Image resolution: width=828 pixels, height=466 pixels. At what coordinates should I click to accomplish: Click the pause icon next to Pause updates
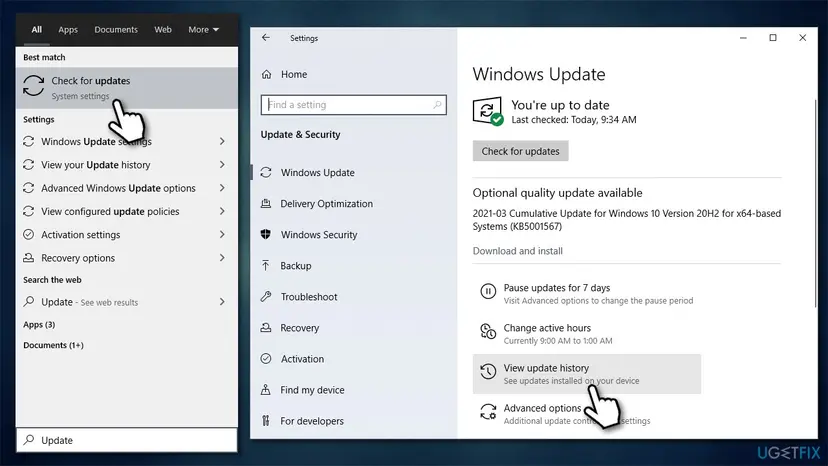point(488,291)
